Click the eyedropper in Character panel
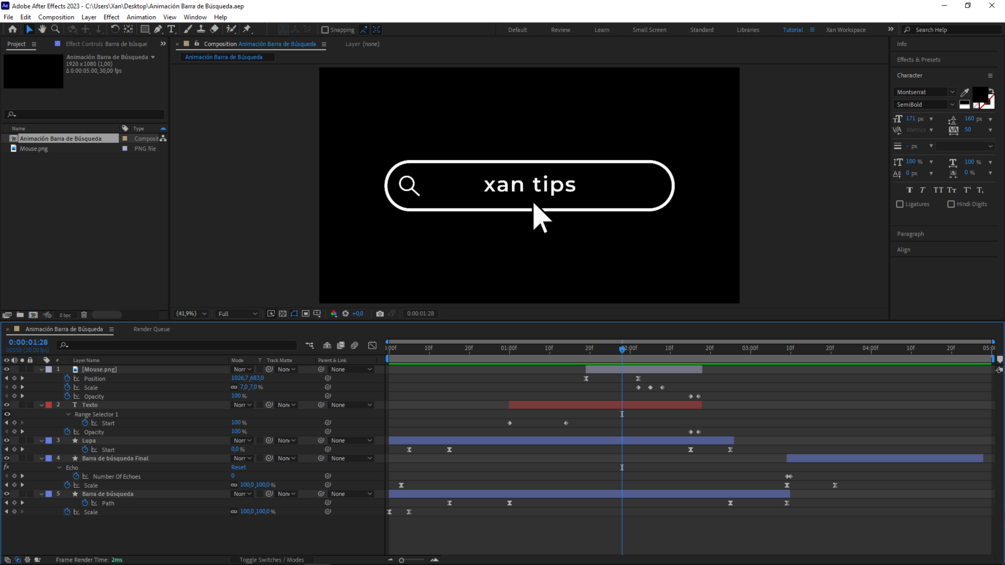Image resolution: width=1005 pixels, height=565 pixels. [x=965, y=92]
